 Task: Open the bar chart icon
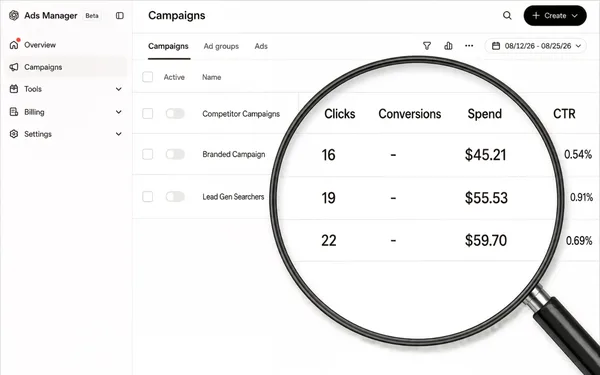tap(448, 46)
